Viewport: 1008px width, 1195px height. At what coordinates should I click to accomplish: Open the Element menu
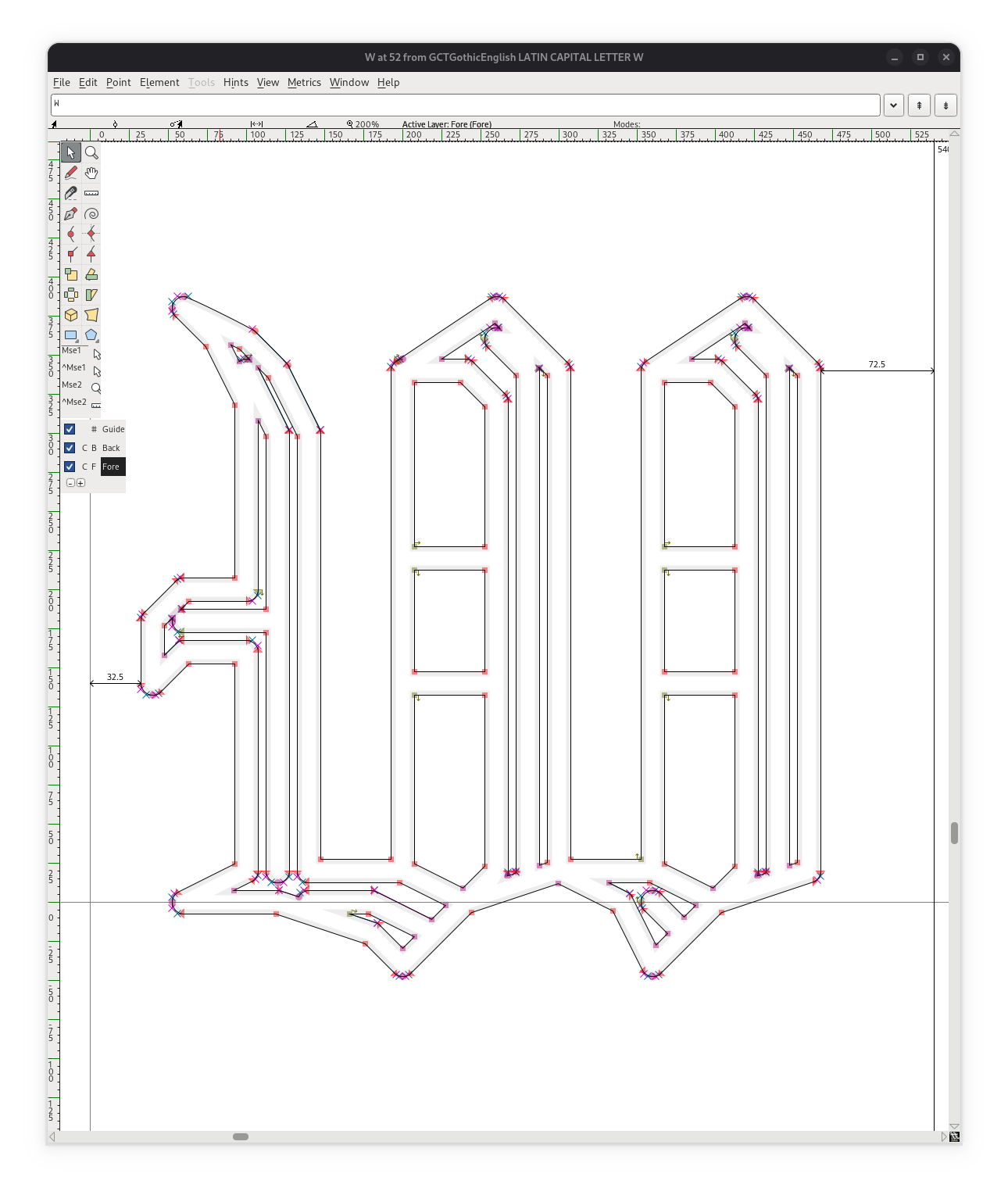(x=159, y=82)
